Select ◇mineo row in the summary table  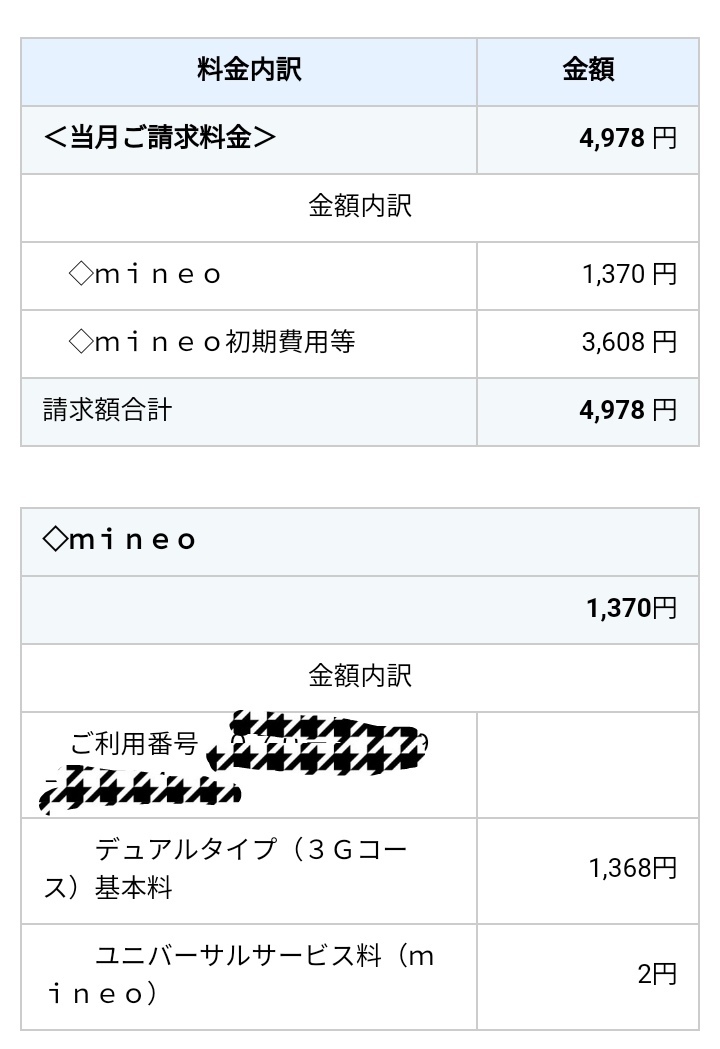tap(146, 274)
